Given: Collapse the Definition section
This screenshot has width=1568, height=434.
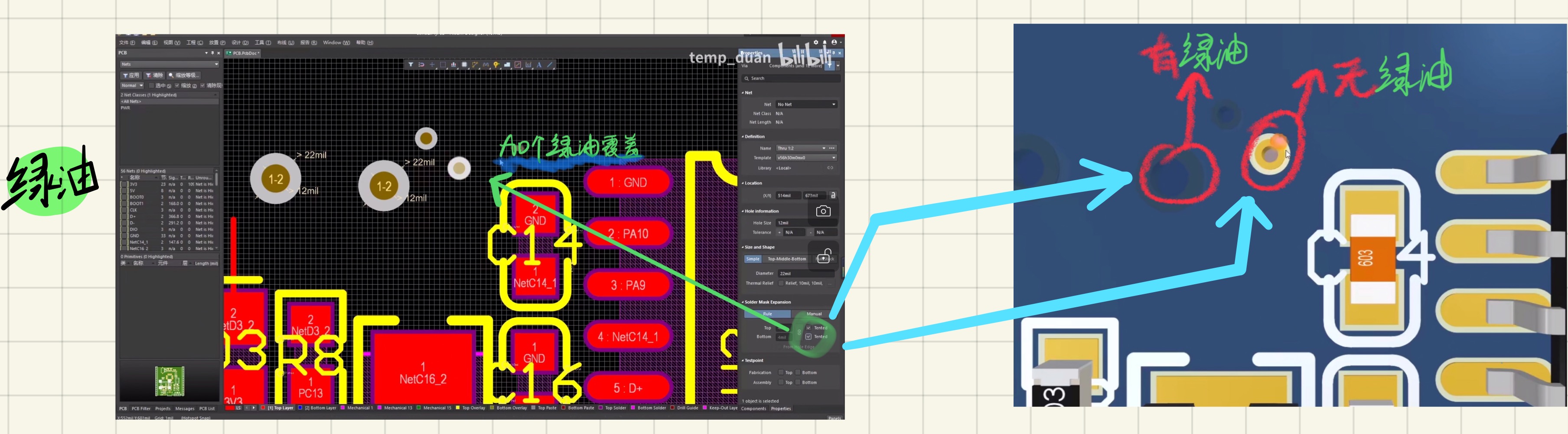Looking at the screenshot, I should [x=743, y=137].
